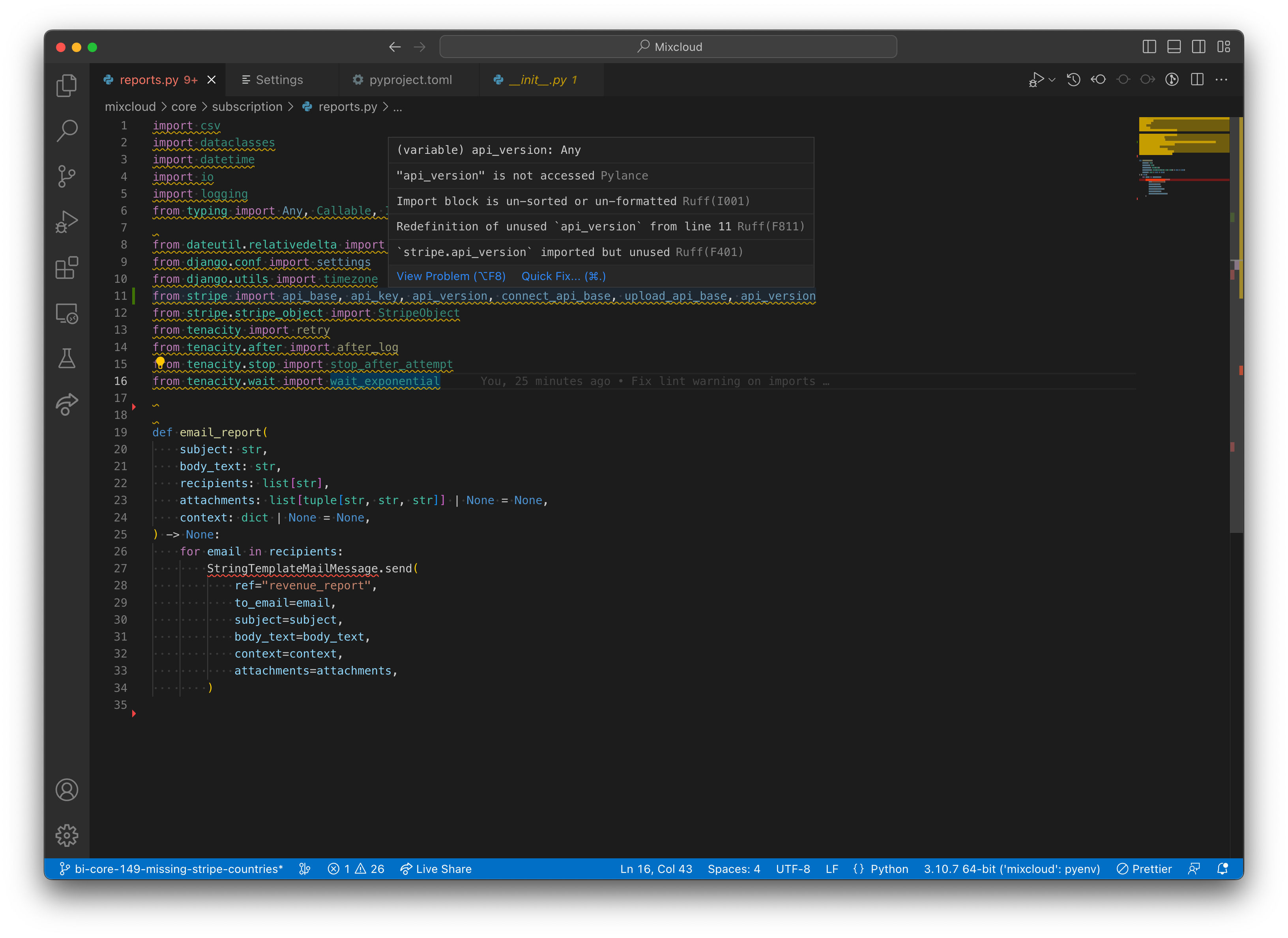Open the Manage gear icon
1288x938 pixels.
pyautogui.click(x=67, y=835)
